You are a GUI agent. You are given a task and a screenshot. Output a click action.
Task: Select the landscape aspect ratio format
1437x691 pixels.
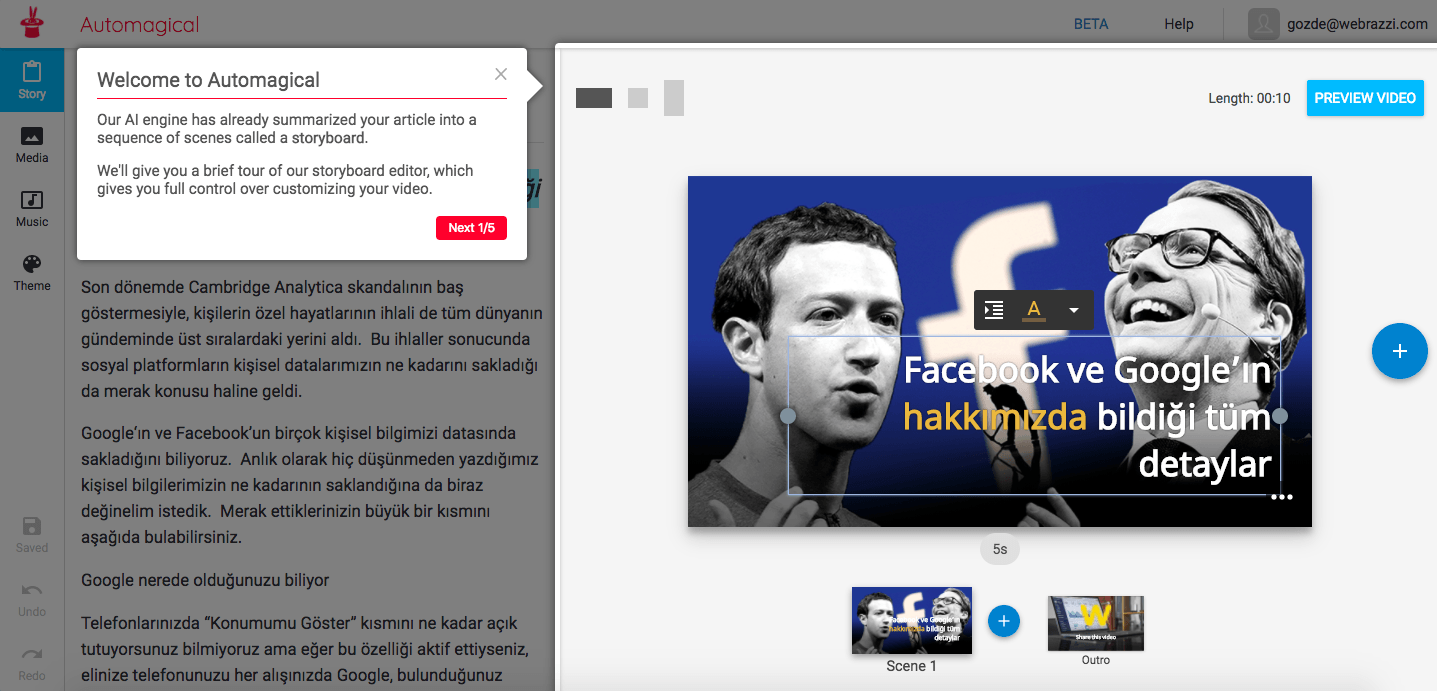[x=594, y=98]
